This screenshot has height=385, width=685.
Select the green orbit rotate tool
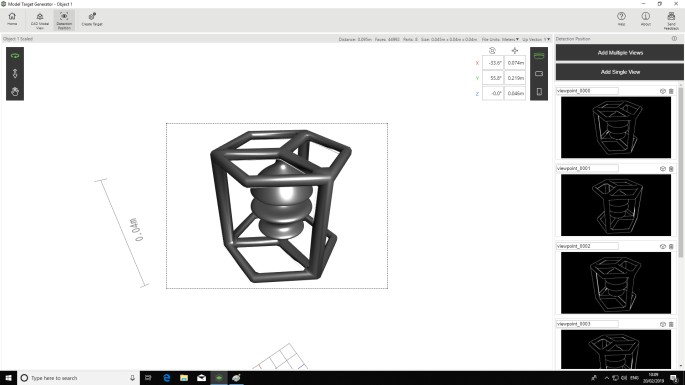pos(15,55)
